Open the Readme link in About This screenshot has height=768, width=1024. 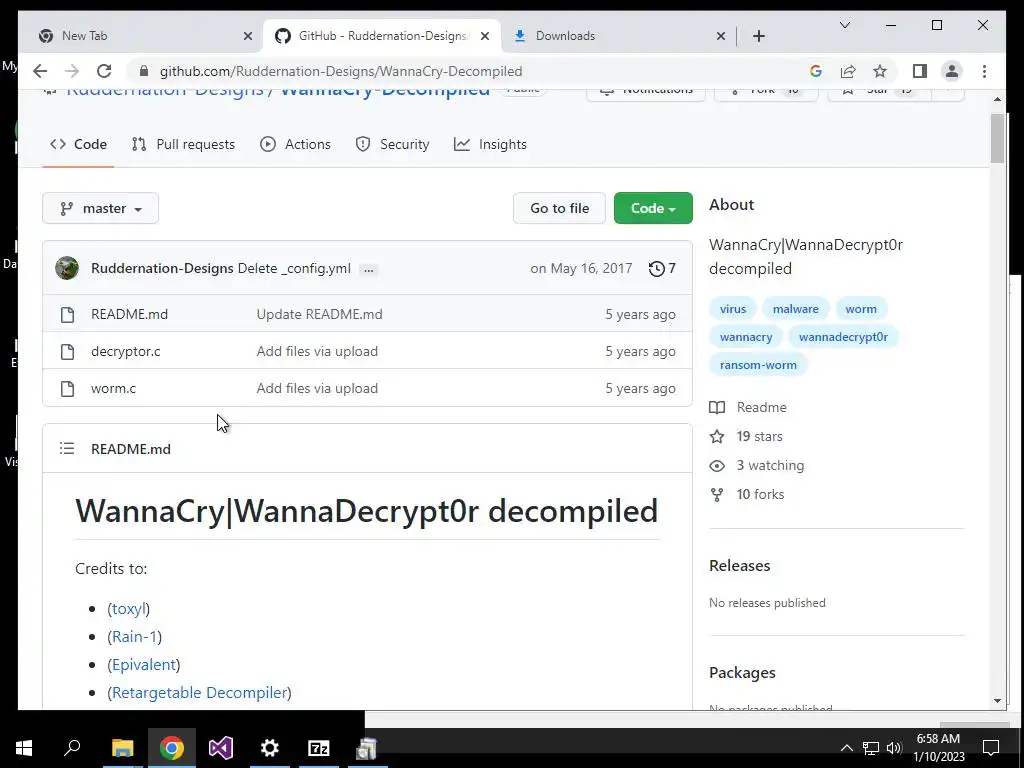coord(748,408)
